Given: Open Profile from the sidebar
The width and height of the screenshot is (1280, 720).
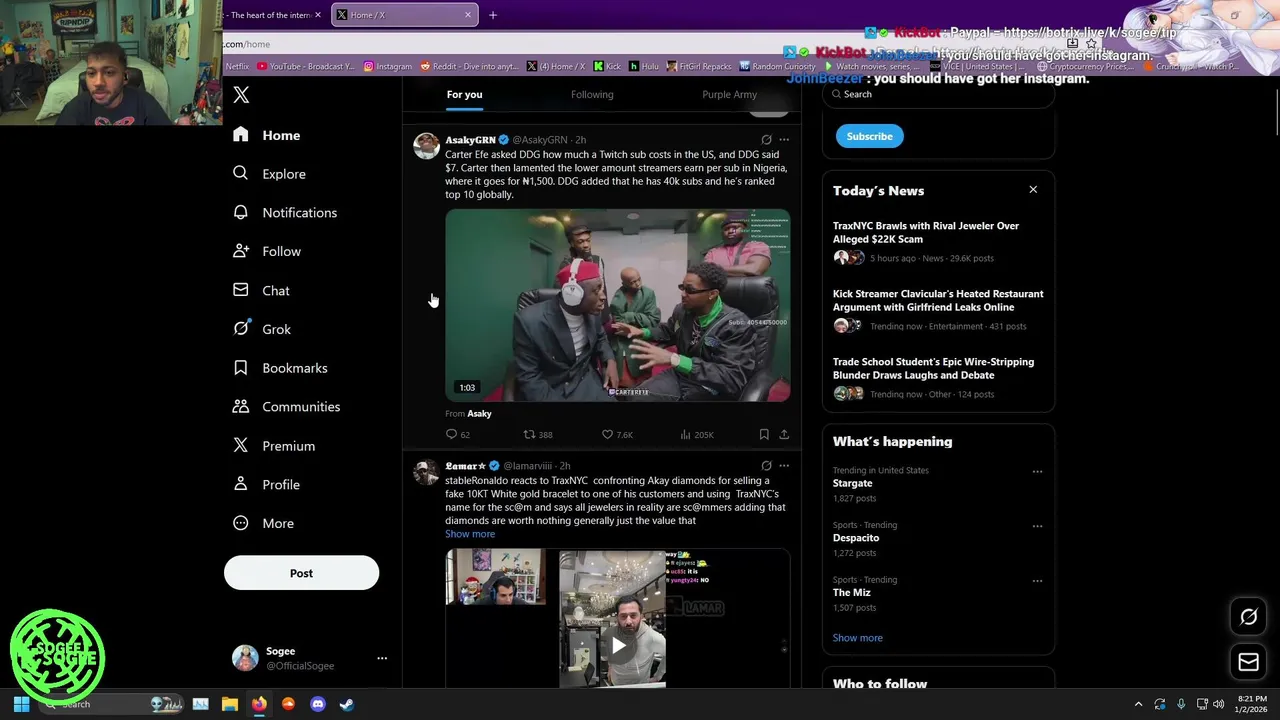Looking at the screenshot, I should (x=267, y=484).
